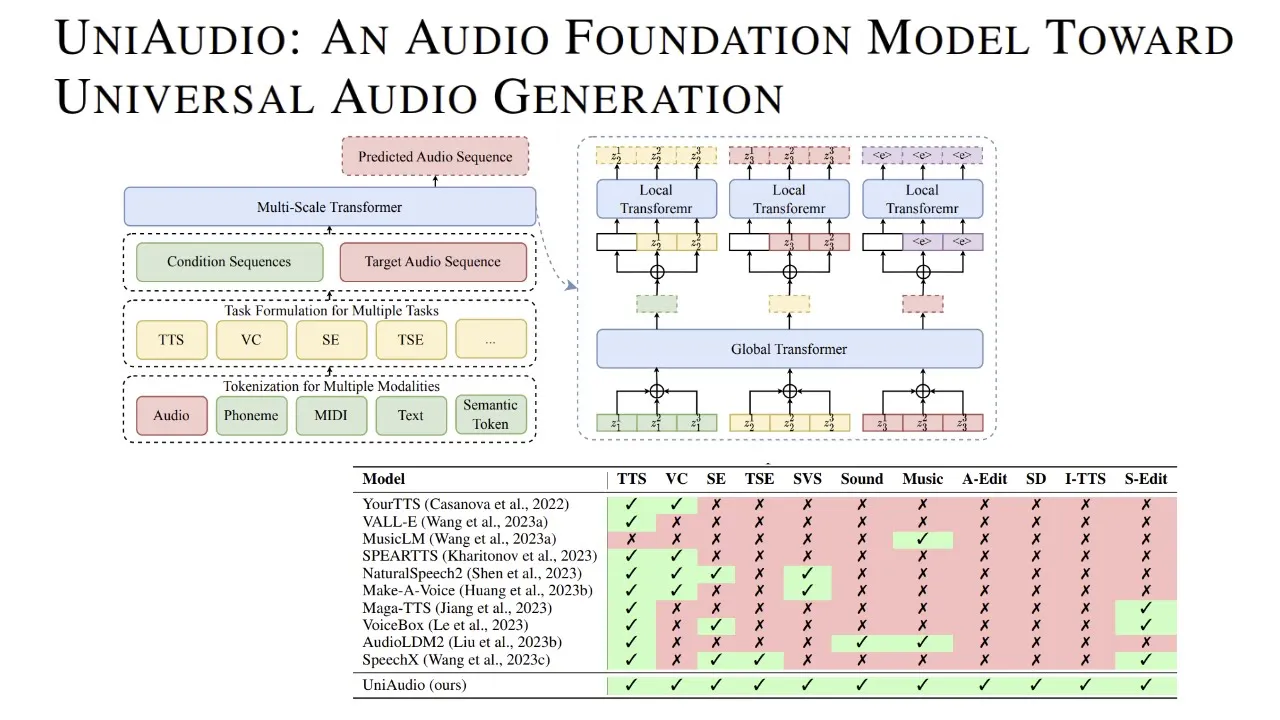This screenshot has height=720, width=1280.
Task: Click the I-TTS column header
Action: pyautogui.click(x=1085, y=479)
